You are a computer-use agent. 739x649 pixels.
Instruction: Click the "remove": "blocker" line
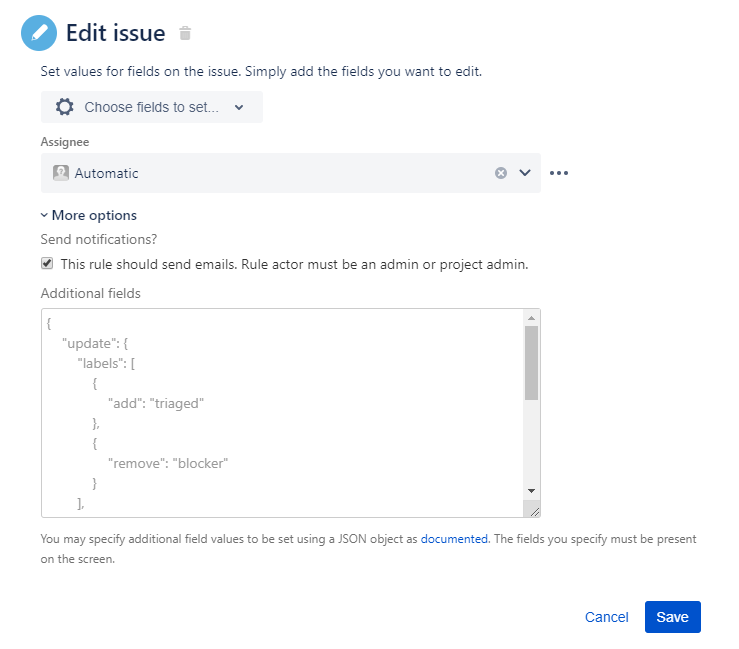[168, 463]
